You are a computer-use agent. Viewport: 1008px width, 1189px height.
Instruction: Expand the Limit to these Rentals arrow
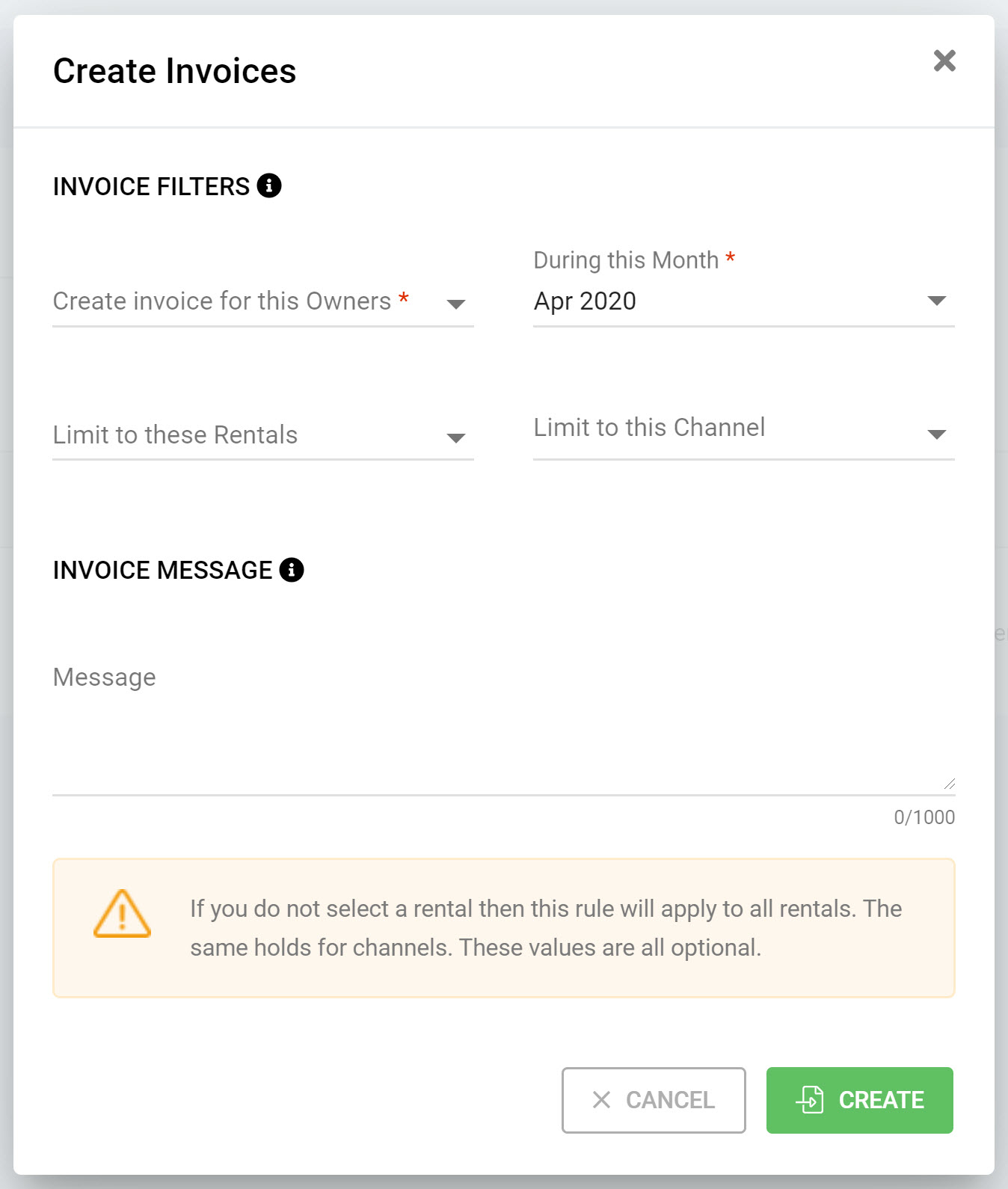point(456,437)
